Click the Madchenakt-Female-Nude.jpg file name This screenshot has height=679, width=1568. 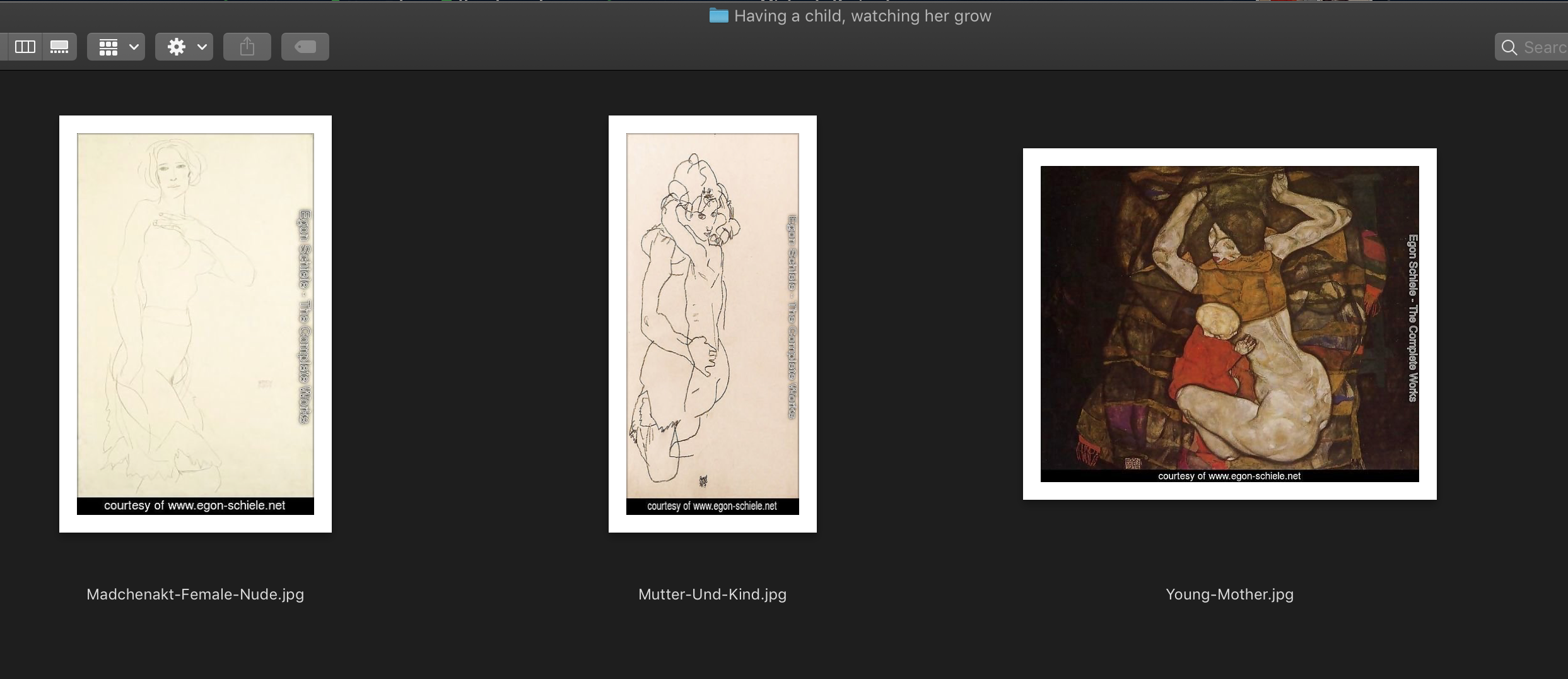tap(196, 594)
